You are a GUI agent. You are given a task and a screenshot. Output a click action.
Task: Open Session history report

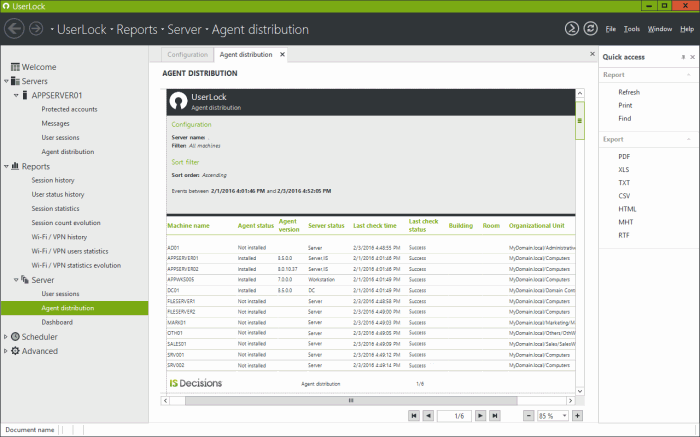(x=53, y=180)
